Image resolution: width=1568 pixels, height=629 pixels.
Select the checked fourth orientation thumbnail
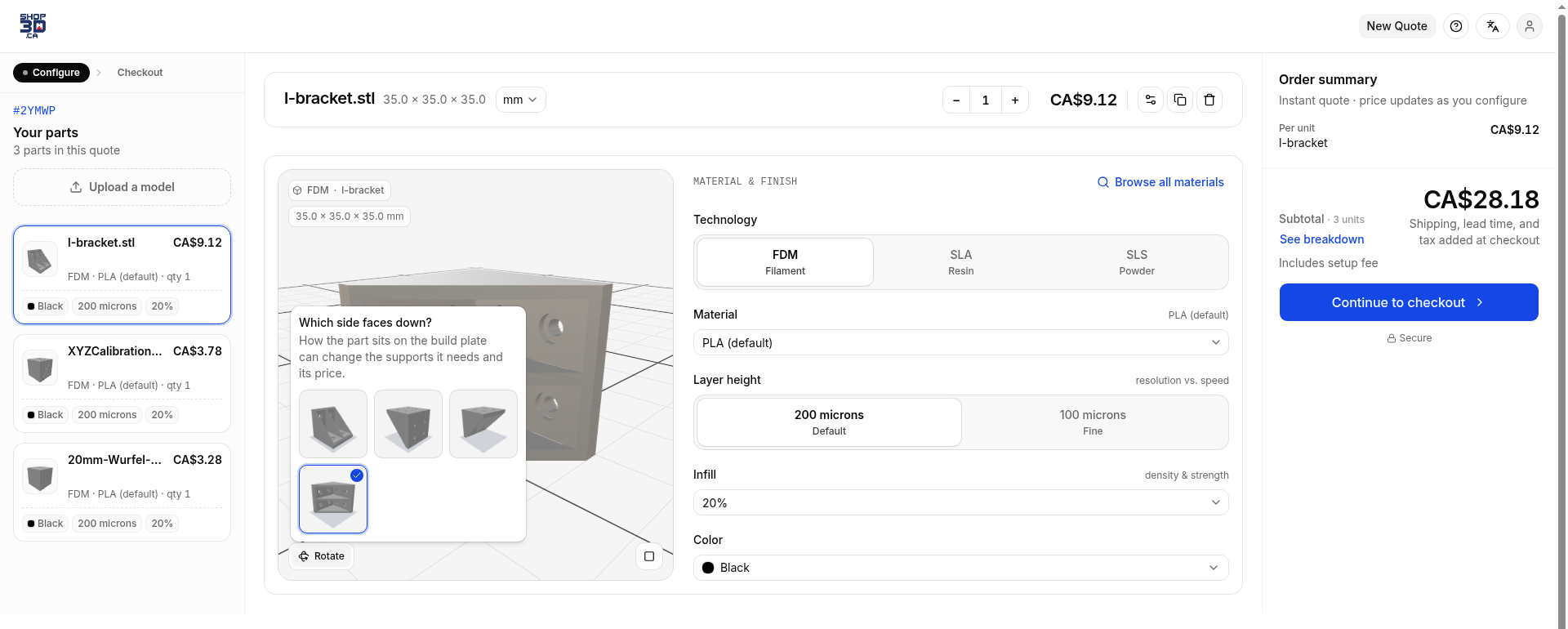coord(333,499)
